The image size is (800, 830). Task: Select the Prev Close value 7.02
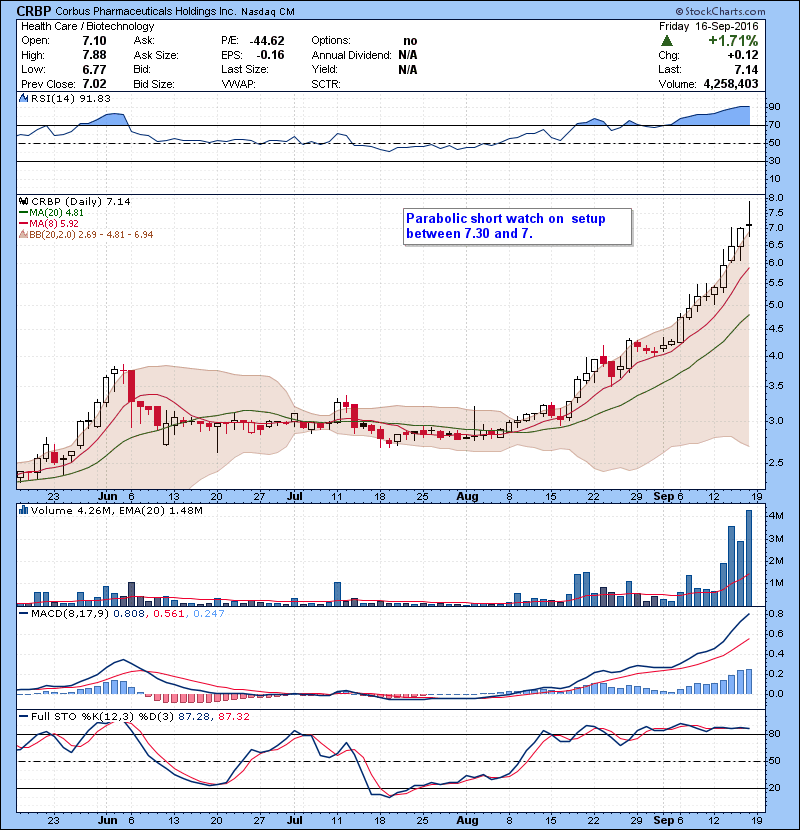click(94, 84)
